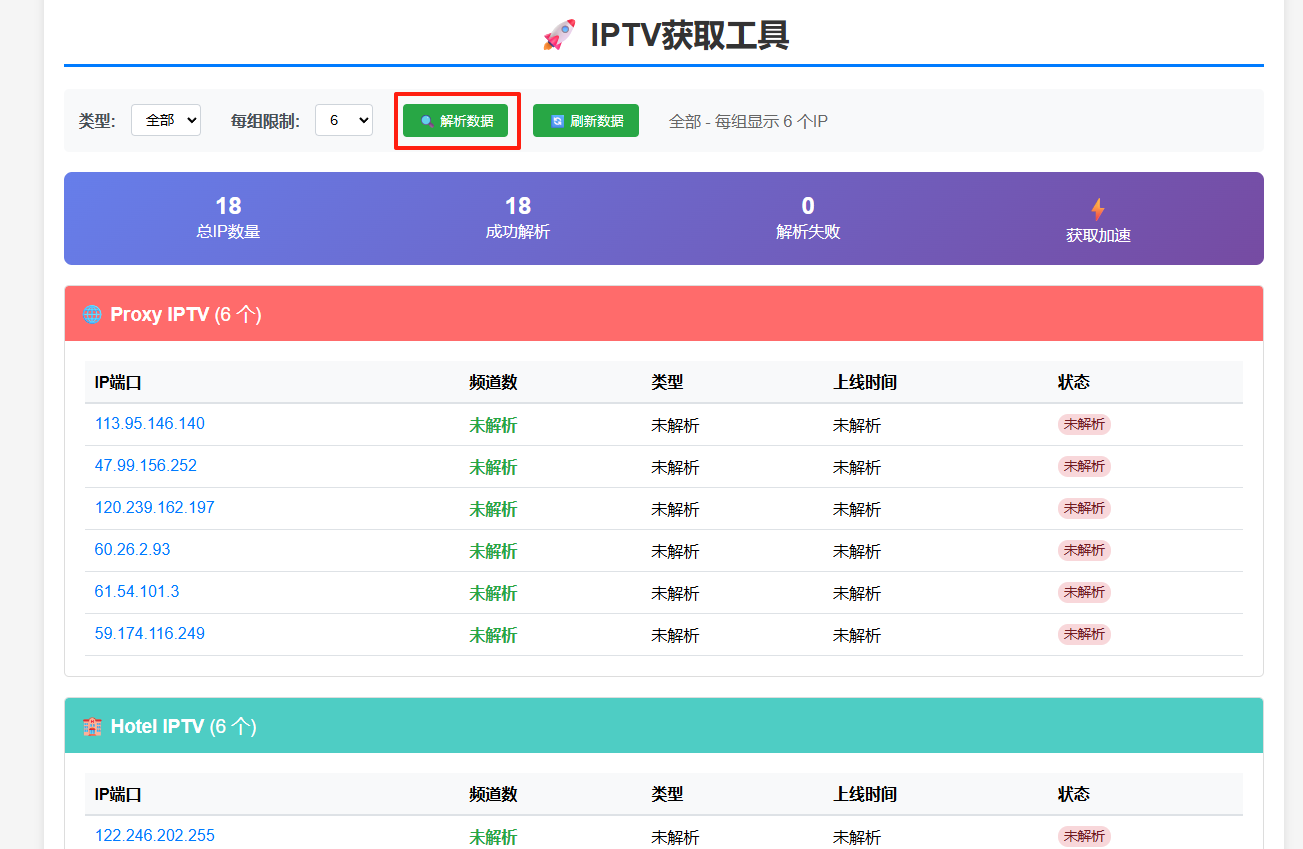The width and height of the screenshot is (1303, 849).
Task: Open IP link 120.239.162.197
Action: [155, 508]
